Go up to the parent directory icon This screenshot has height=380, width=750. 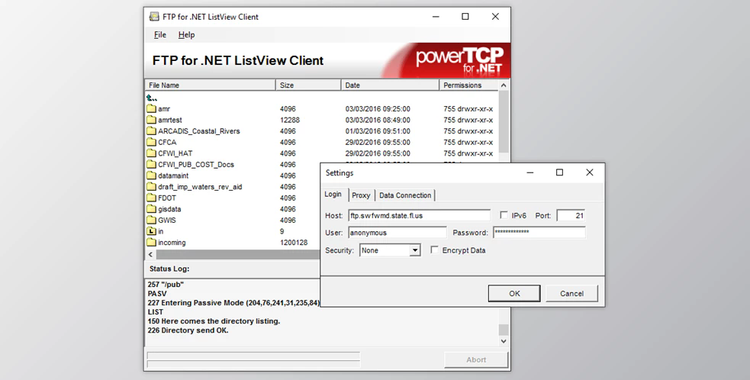(x=152, y=98)
